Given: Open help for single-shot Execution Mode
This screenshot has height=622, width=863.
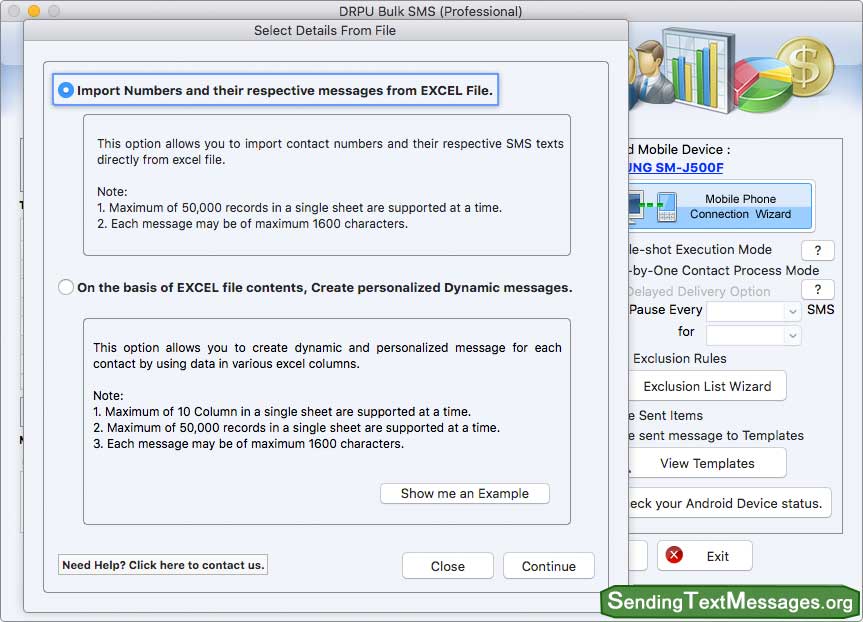Looking at the screenshot, I should [x=817, y=250].
